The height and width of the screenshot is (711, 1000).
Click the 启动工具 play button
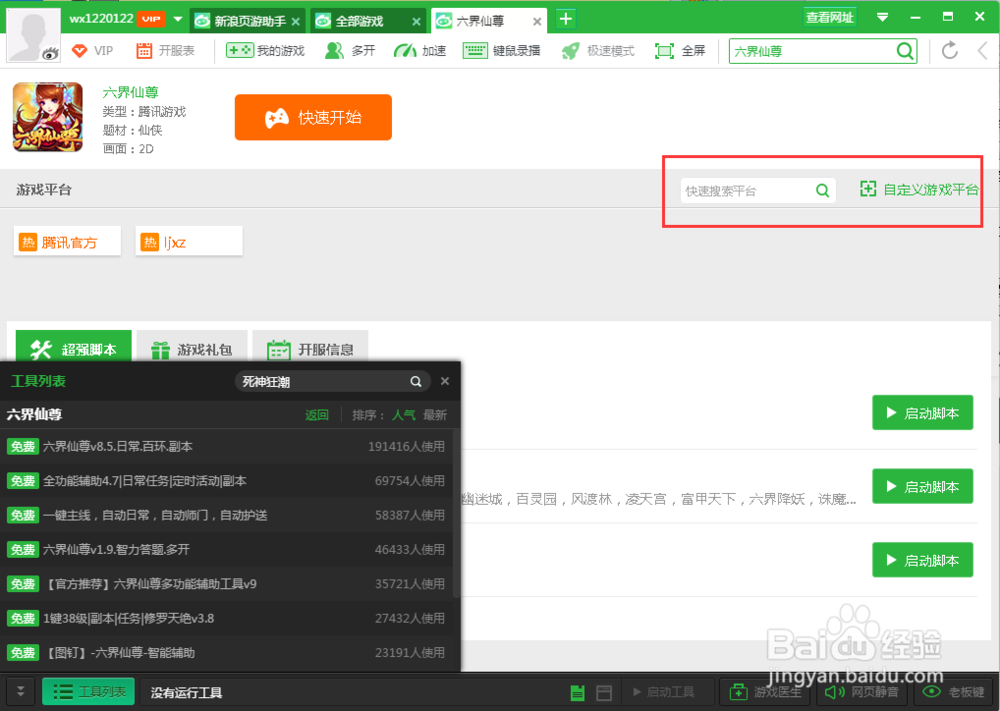(x=663, y=693)
